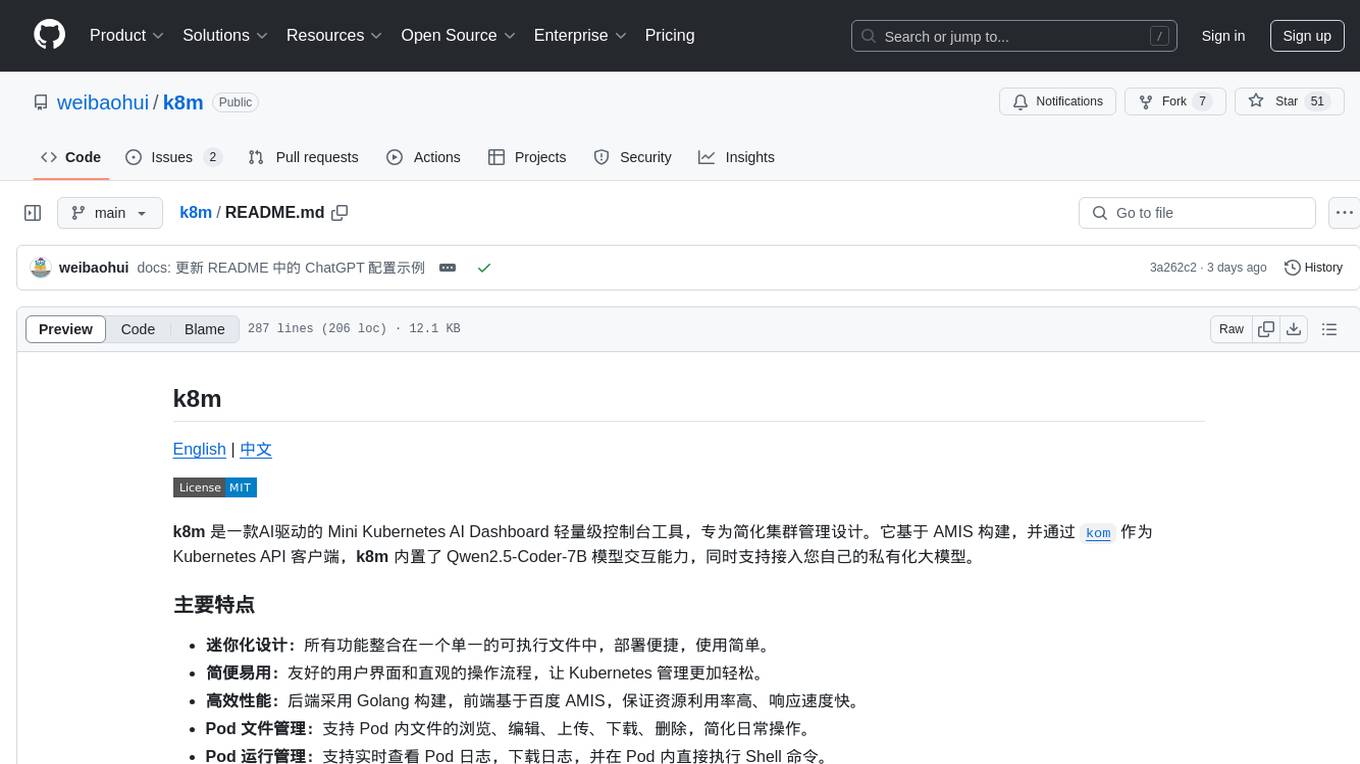Open the k8m repository link in header

(x=183, y=102)
